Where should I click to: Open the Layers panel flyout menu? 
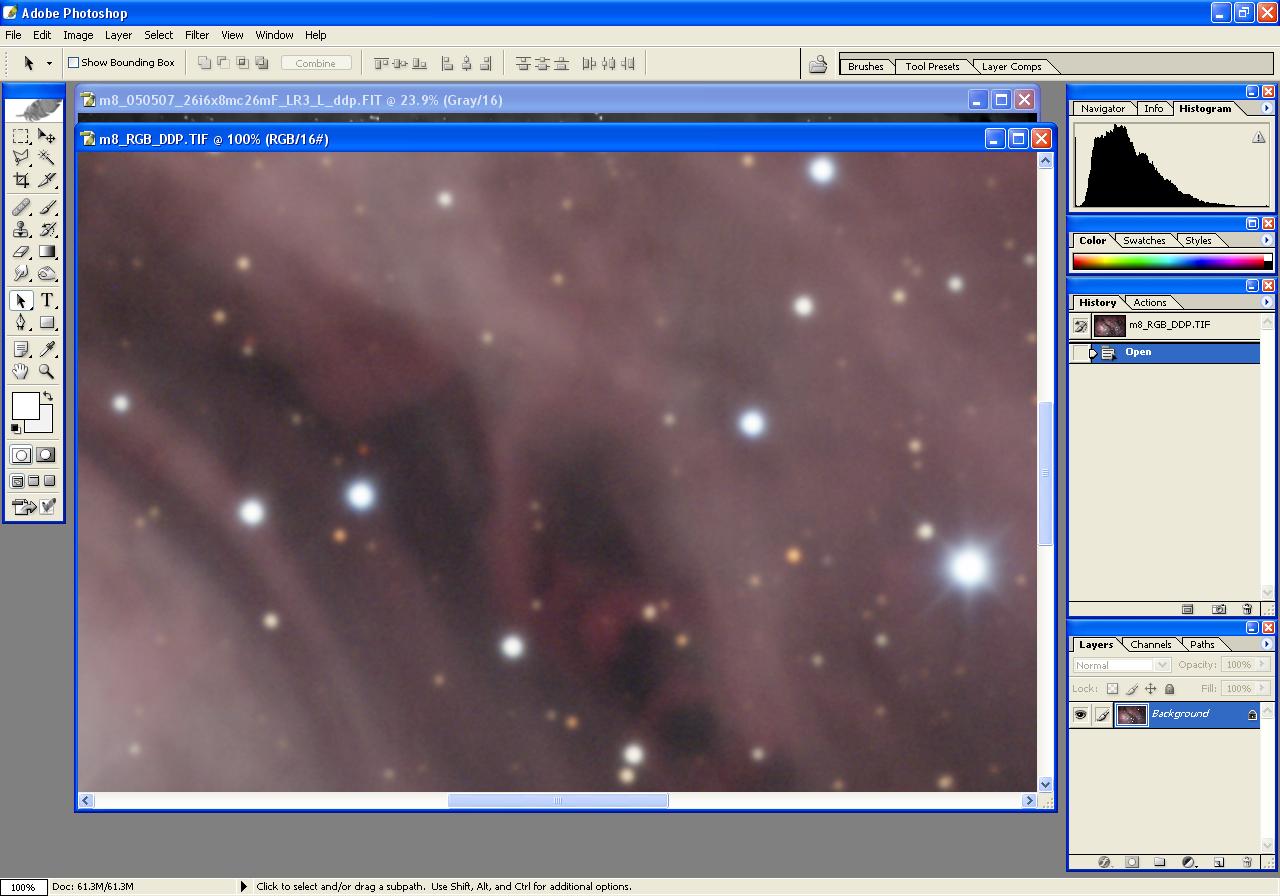[1266, 645]
